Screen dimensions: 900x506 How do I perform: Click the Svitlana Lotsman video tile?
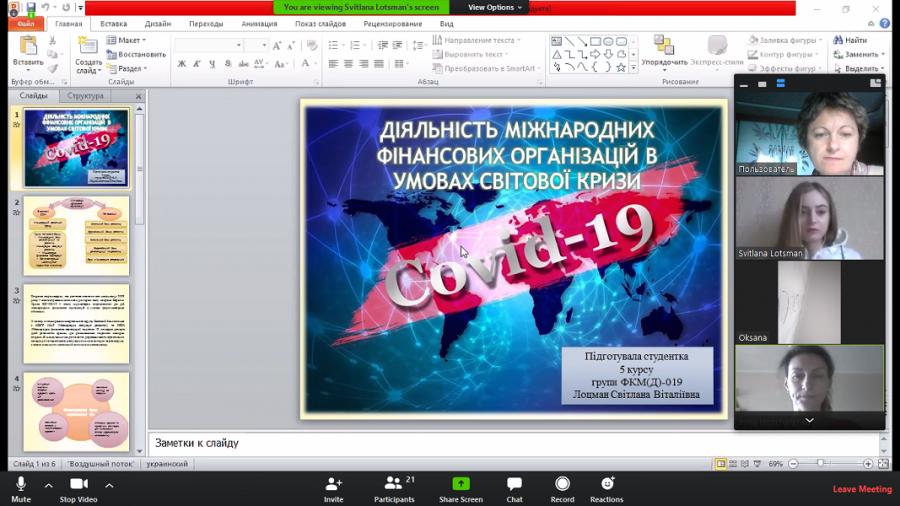point(809,219)
